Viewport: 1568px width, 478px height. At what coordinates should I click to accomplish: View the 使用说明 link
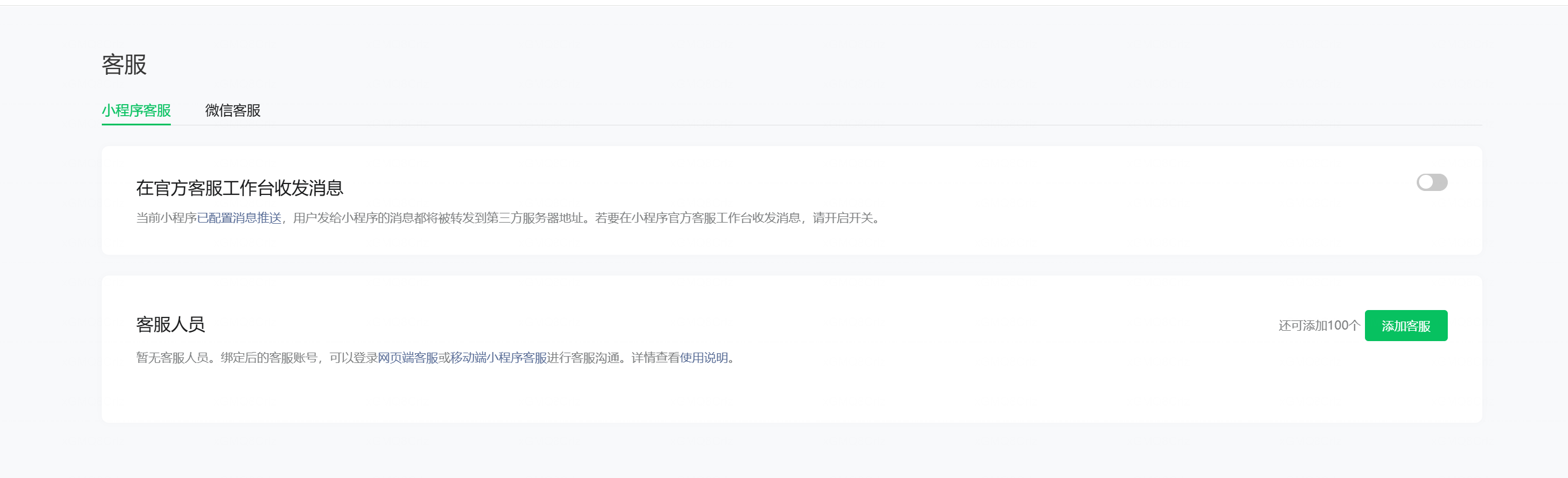(x=703, y=358)
